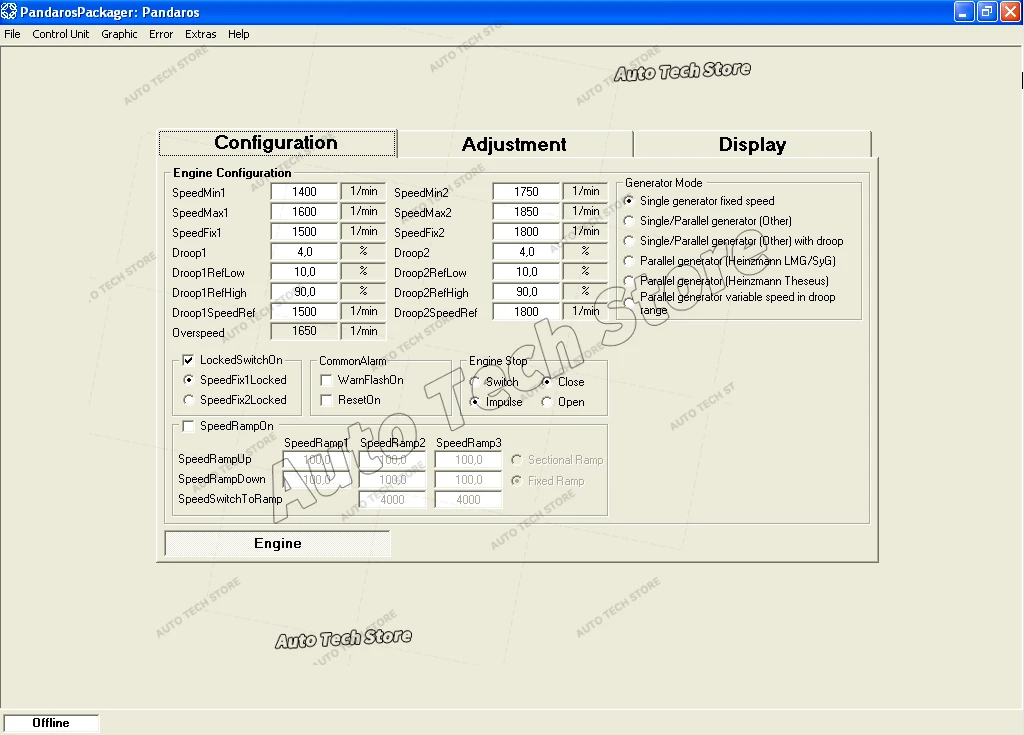Screen dimensions: 1024x735
Task: Click the Droop2SpeedRef value field
Action: (526, 312)
